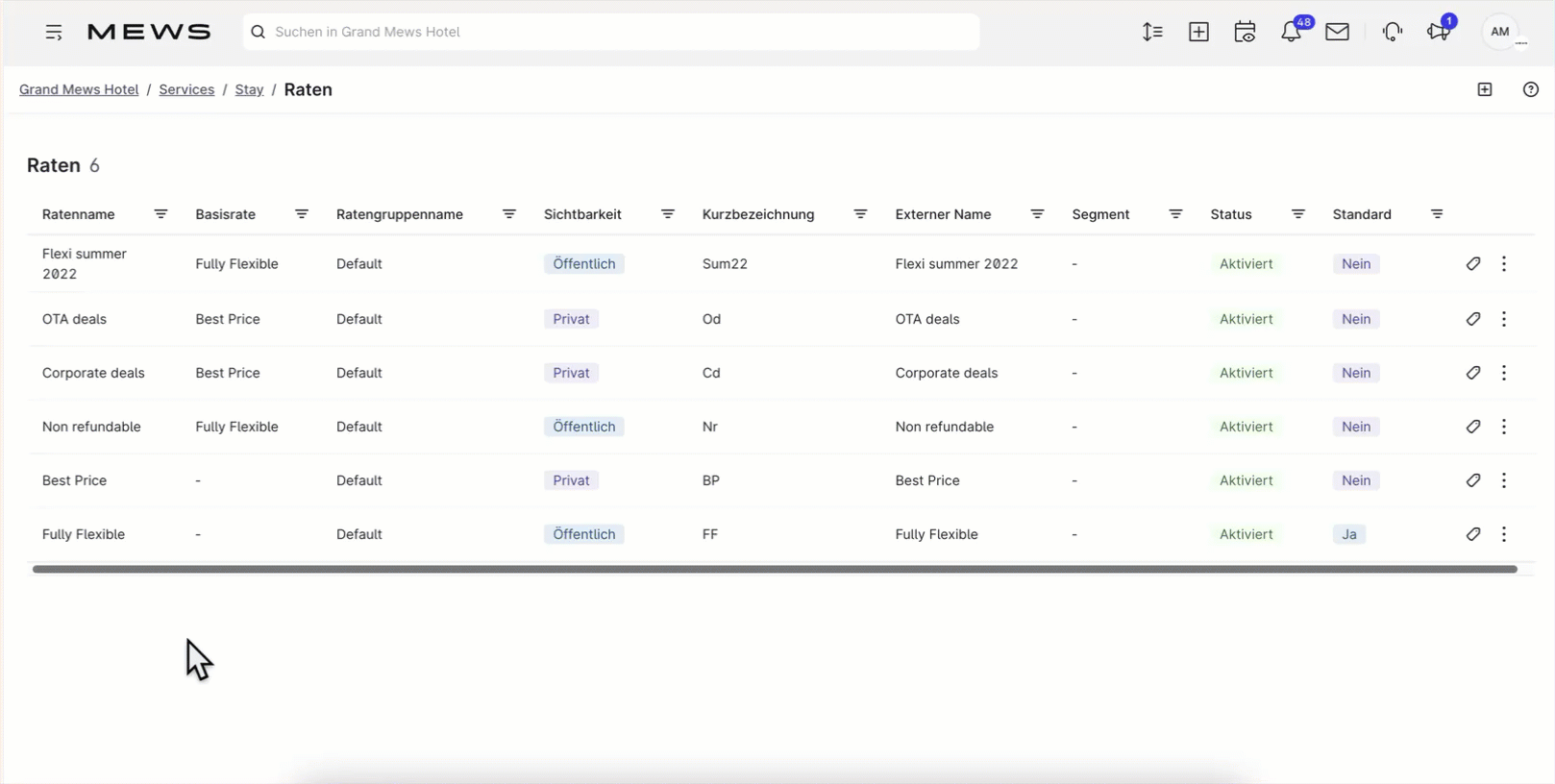Viewport: 1555px width, 784px height.
Task: Click the help question mark icon
Action: pos(1530,89)
